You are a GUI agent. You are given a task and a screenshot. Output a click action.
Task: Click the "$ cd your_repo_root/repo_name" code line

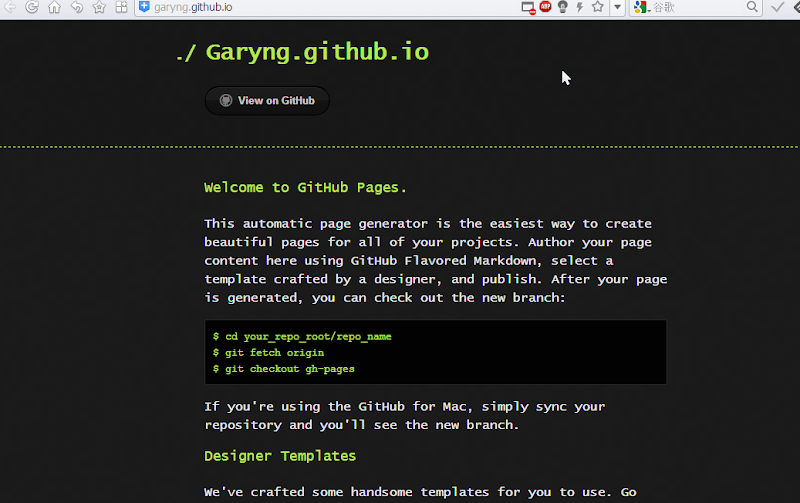(302, 337)
